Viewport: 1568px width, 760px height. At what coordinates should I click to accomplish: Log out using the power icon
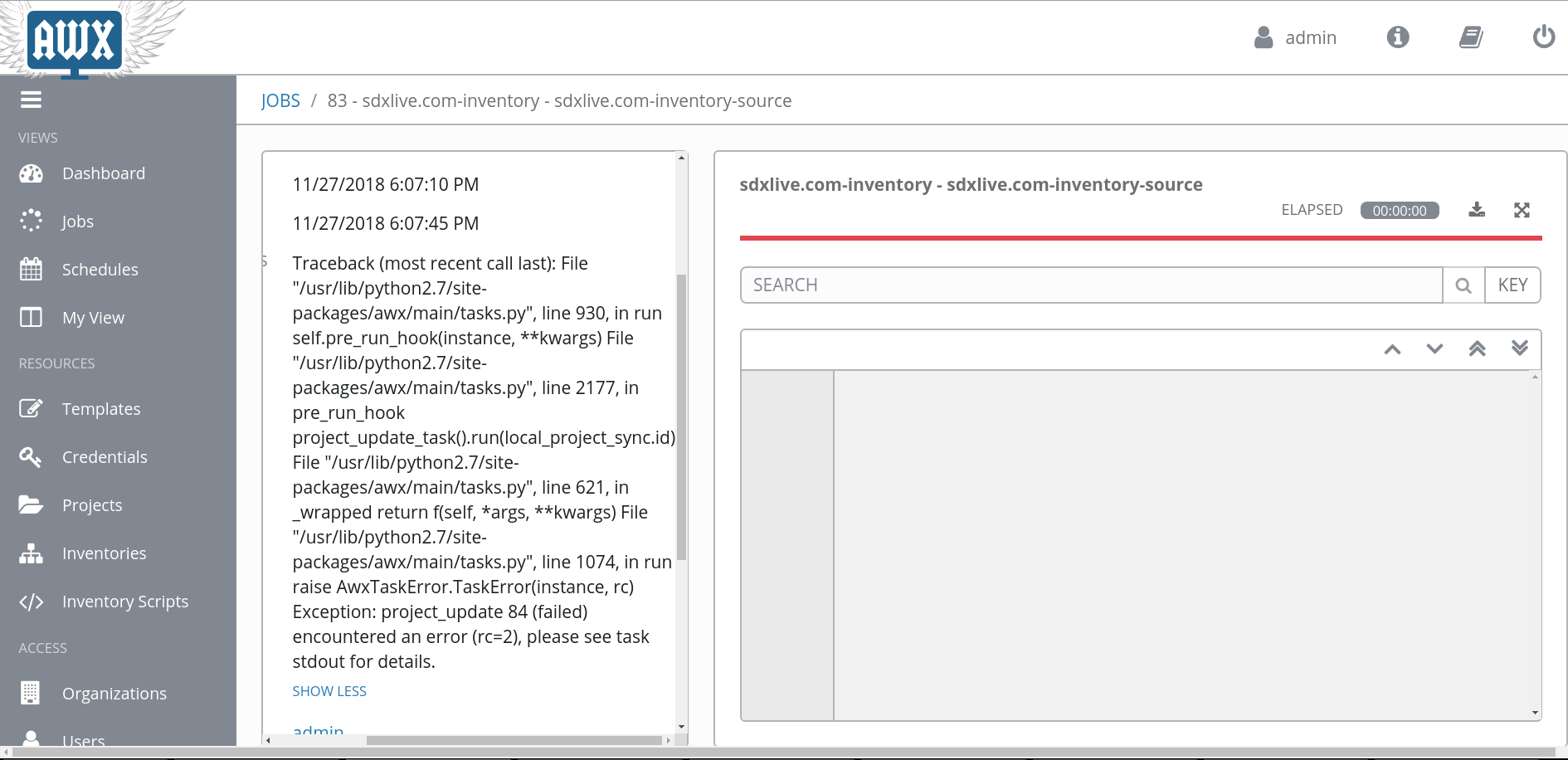point(1543,37)
